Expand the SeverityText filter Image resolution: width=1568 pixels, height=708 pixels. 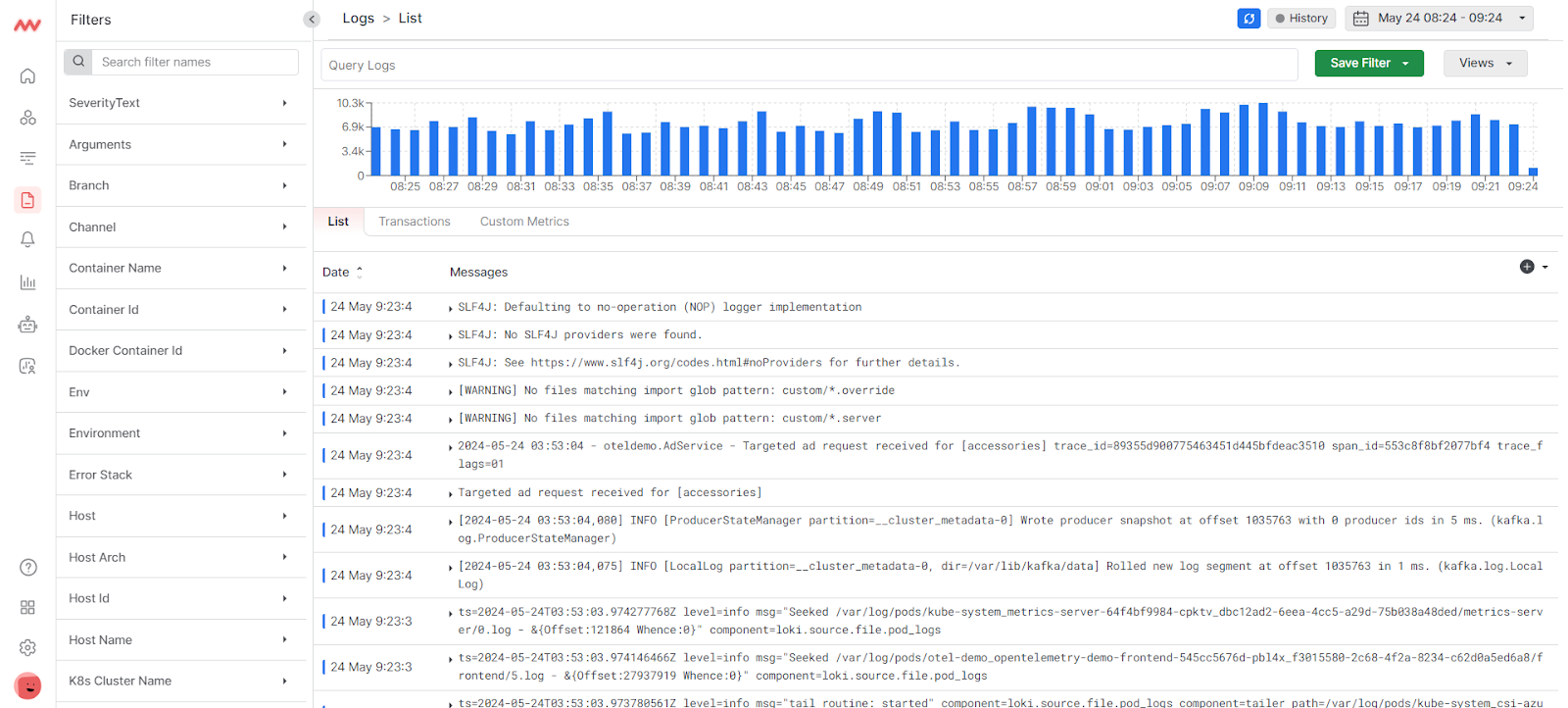(x=180, y=103)
